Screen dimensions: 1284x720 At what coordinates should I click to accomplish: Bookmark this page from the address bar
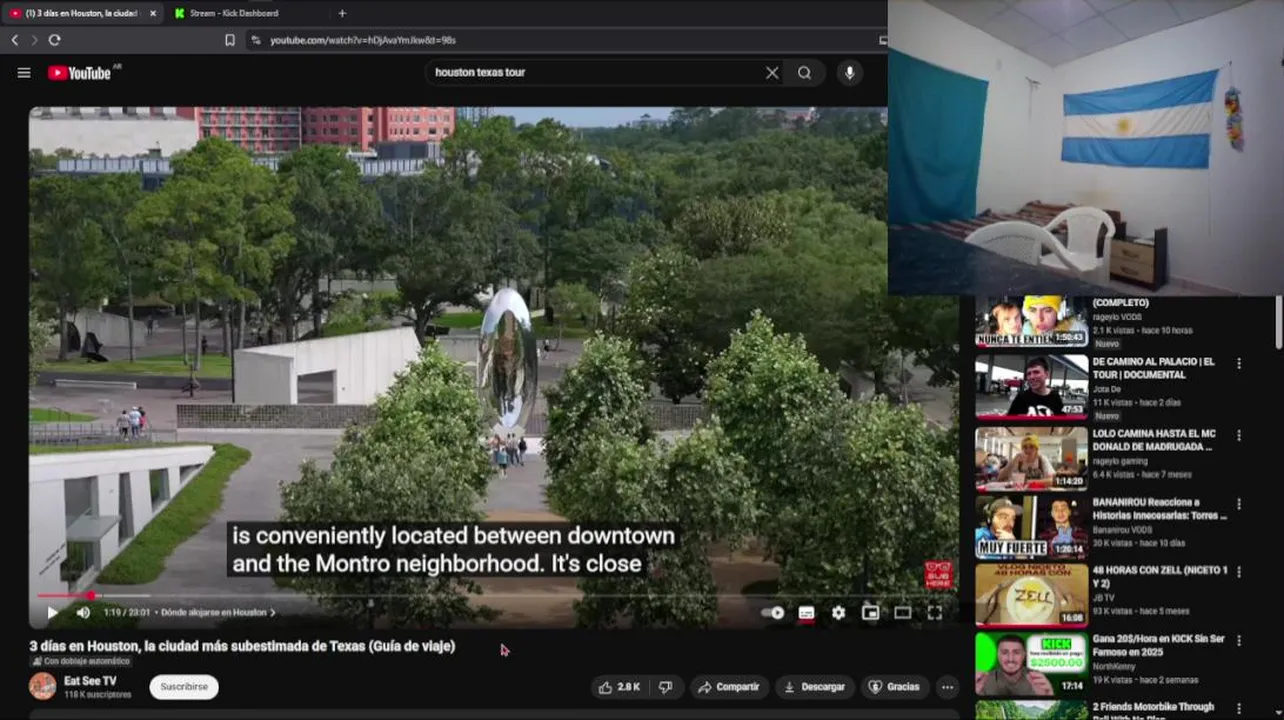230,40
